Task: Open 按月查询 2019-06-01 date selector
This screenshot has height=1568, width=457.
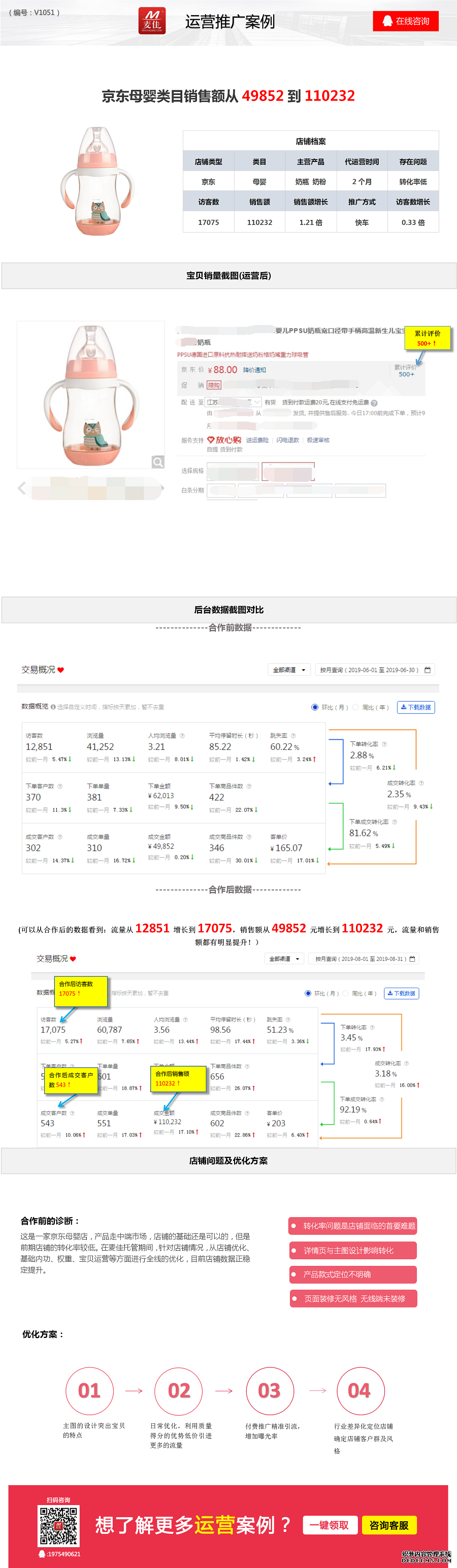Action: point(375,670)
